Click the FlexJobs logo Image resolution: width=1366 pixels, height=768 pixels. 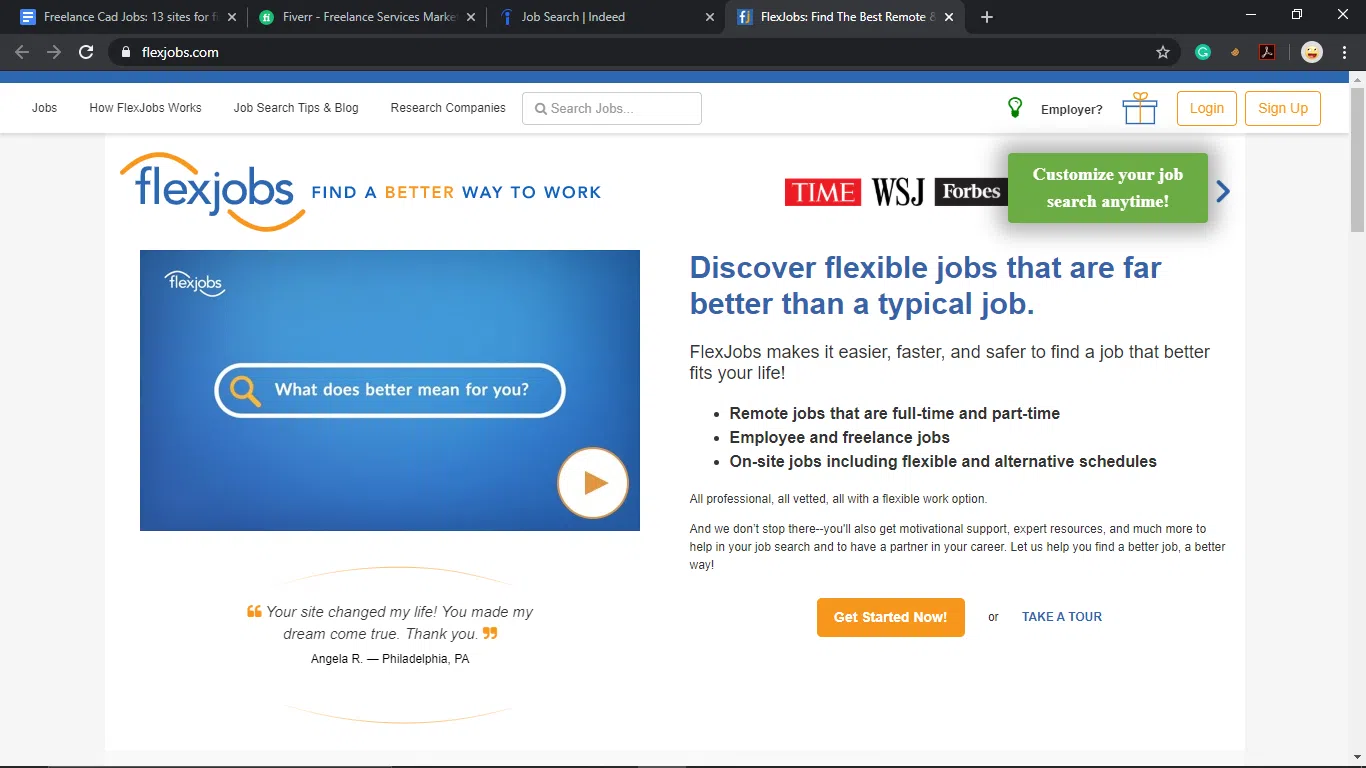coord(211,188)
